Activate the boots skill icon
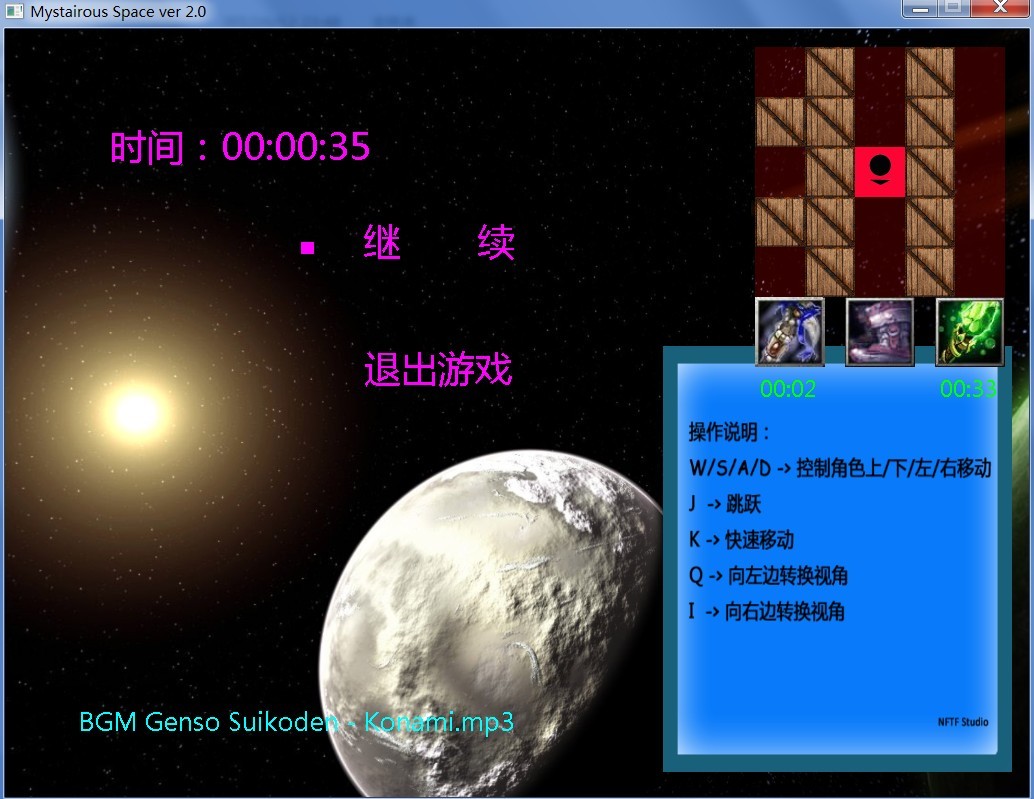 (880, 332)
